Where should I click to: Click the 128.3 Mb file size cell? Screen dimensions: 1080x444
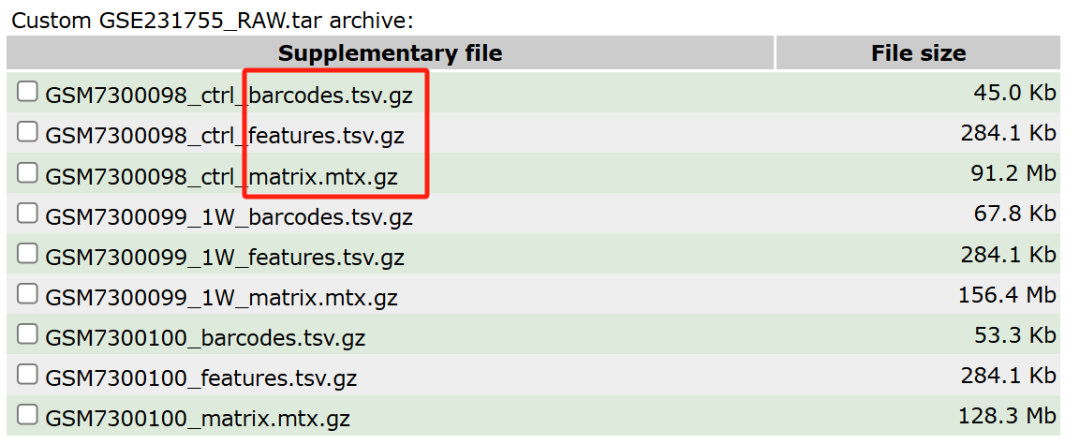[x=1007, y=416]
